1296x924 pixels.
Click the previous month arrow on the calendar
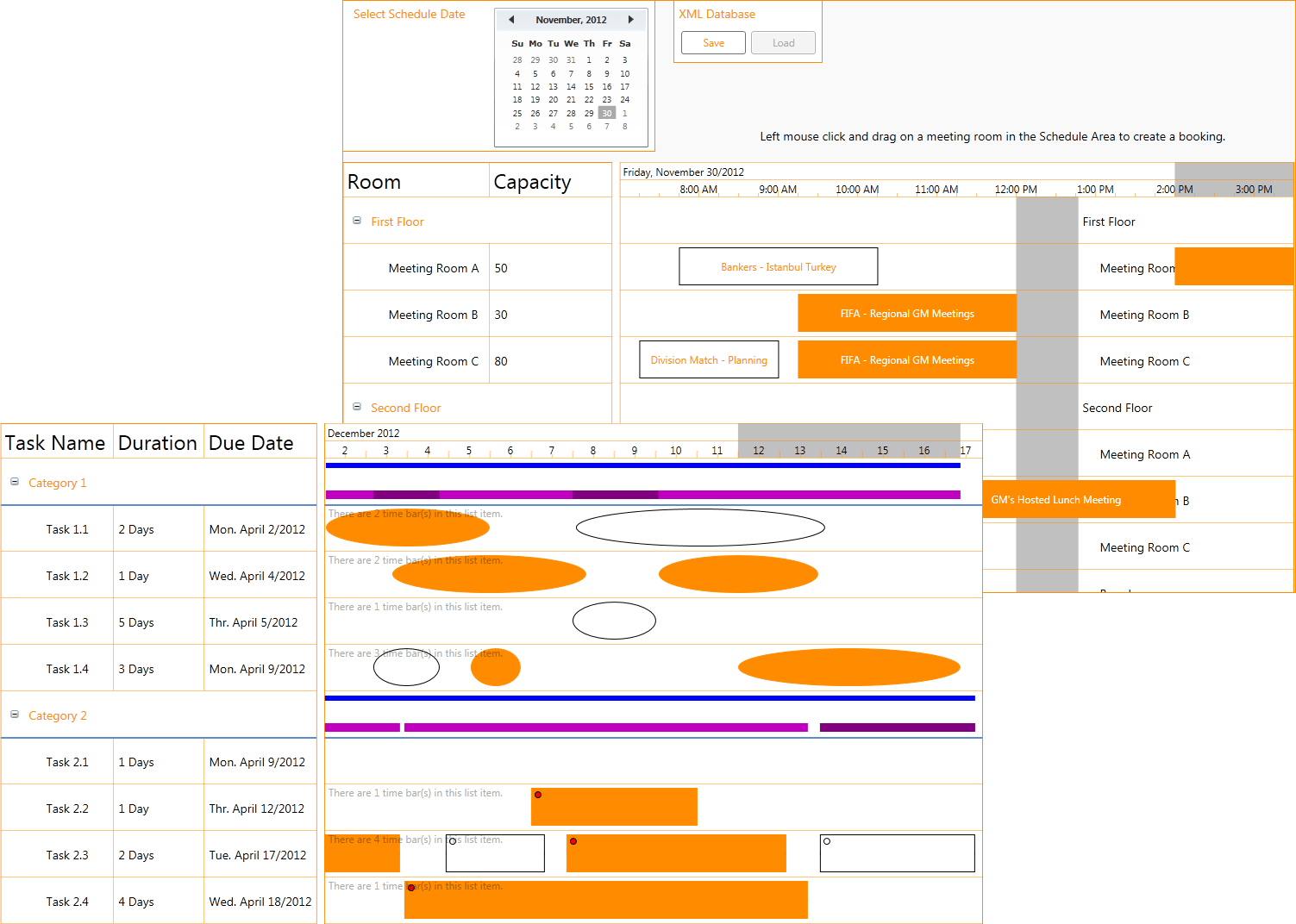(510, 19)
